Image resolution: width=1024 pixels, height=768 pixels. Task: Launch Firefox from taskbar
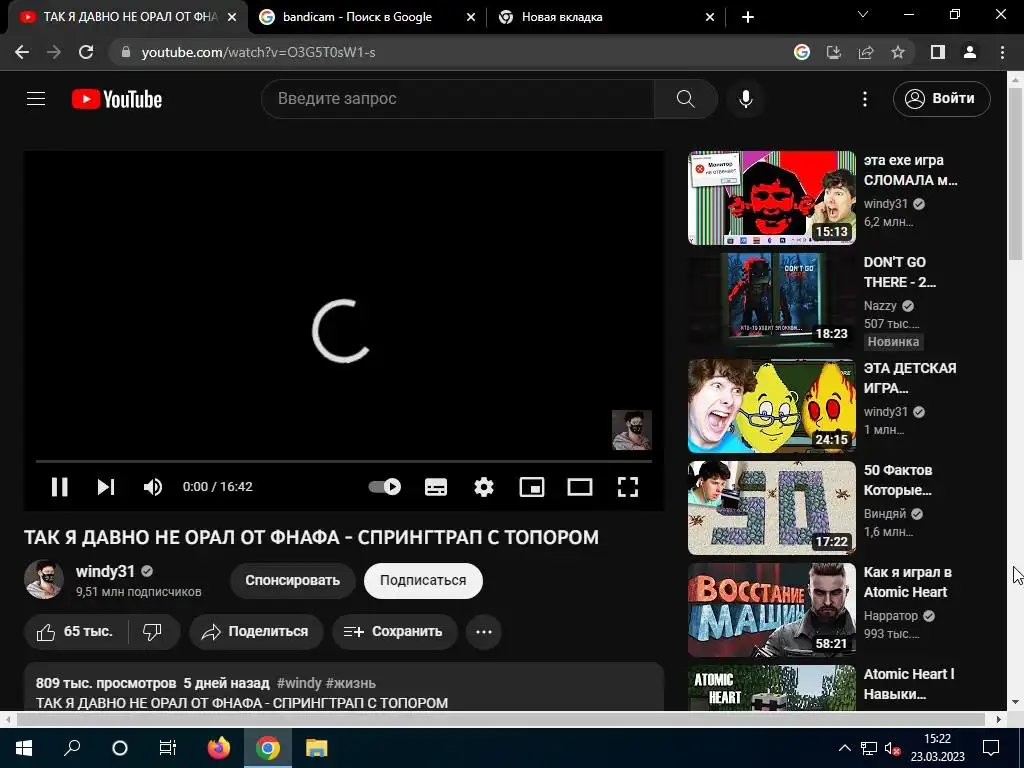219,748
